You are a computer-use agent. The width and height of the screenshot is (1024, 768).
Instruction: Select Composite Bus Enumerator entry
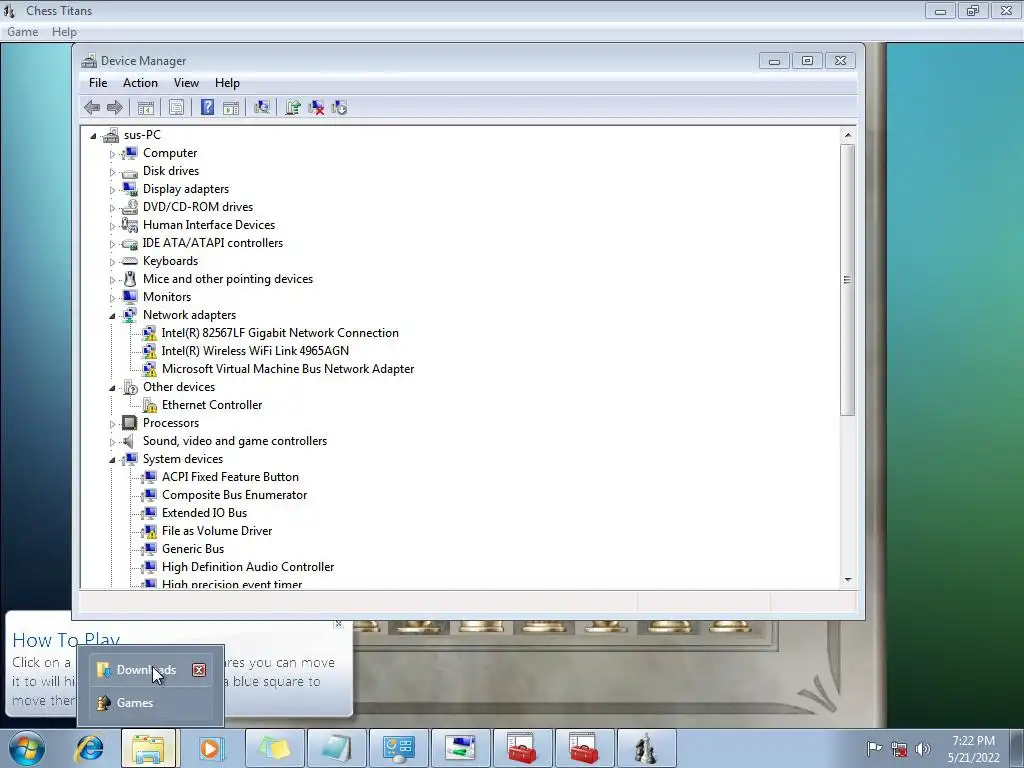click(x=234, y=495)
